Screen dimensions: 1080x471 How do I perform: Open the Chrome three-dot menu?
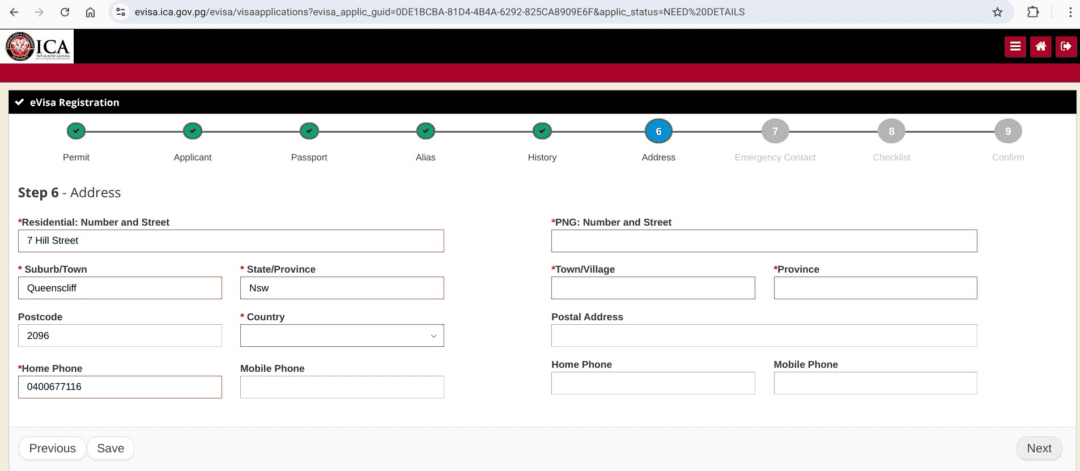[x=1066, y=12]
